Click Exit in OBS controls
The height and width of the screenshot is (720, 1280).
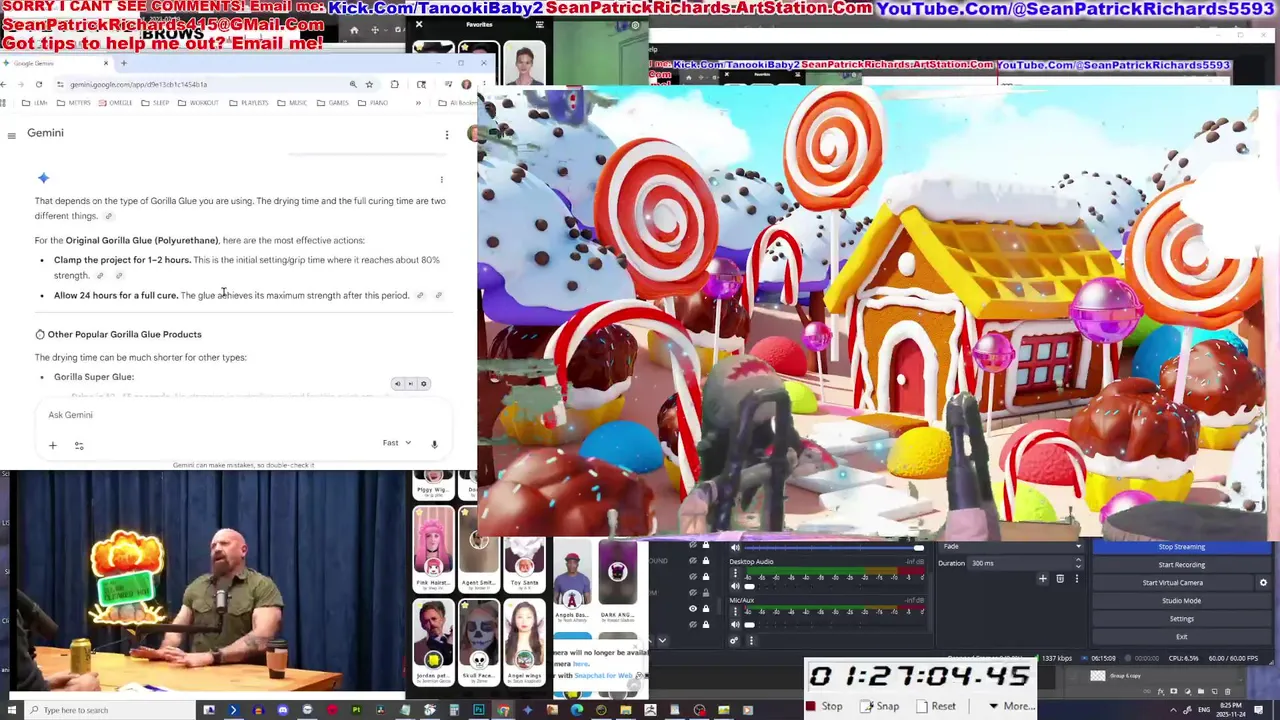coord(1181,636)
